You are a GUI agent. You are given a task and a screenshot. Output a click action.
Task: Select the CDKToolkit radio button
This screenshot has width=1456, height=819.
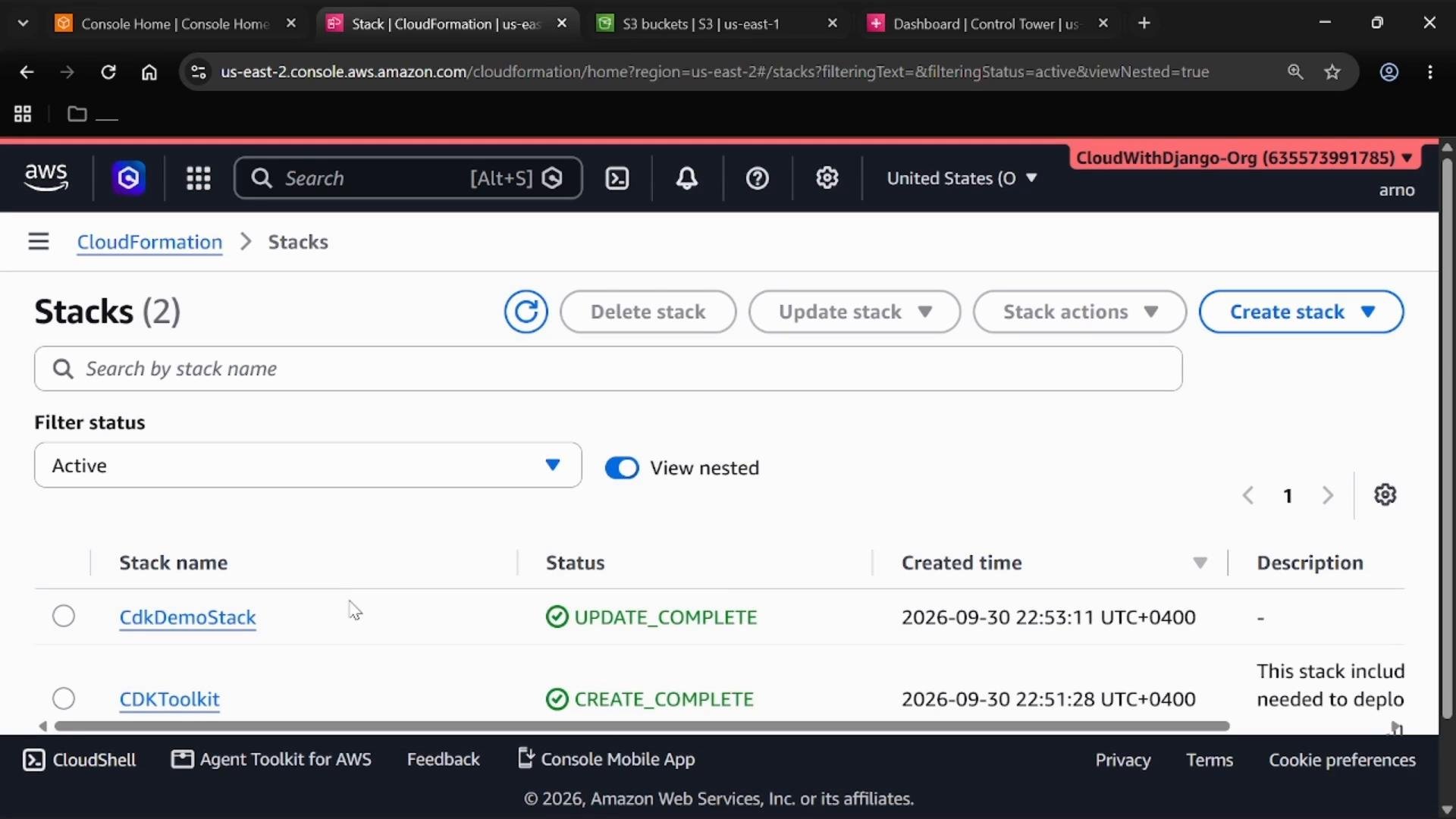coord(64,698)
